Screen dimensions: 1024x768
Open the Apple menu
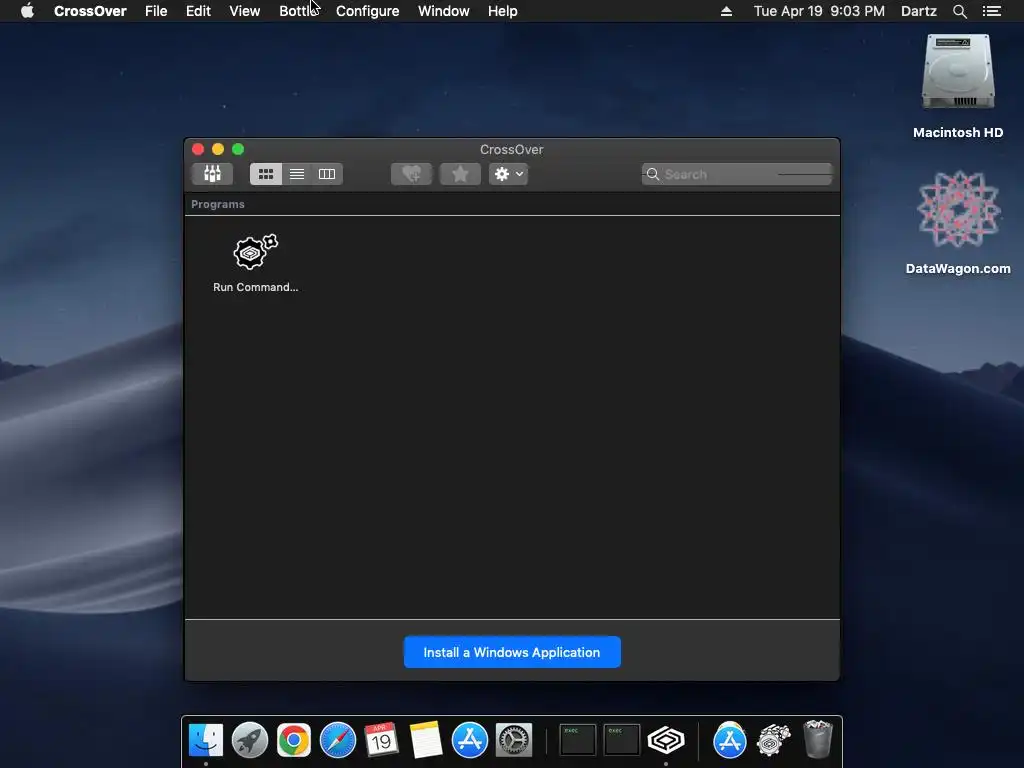coord(27,11)
